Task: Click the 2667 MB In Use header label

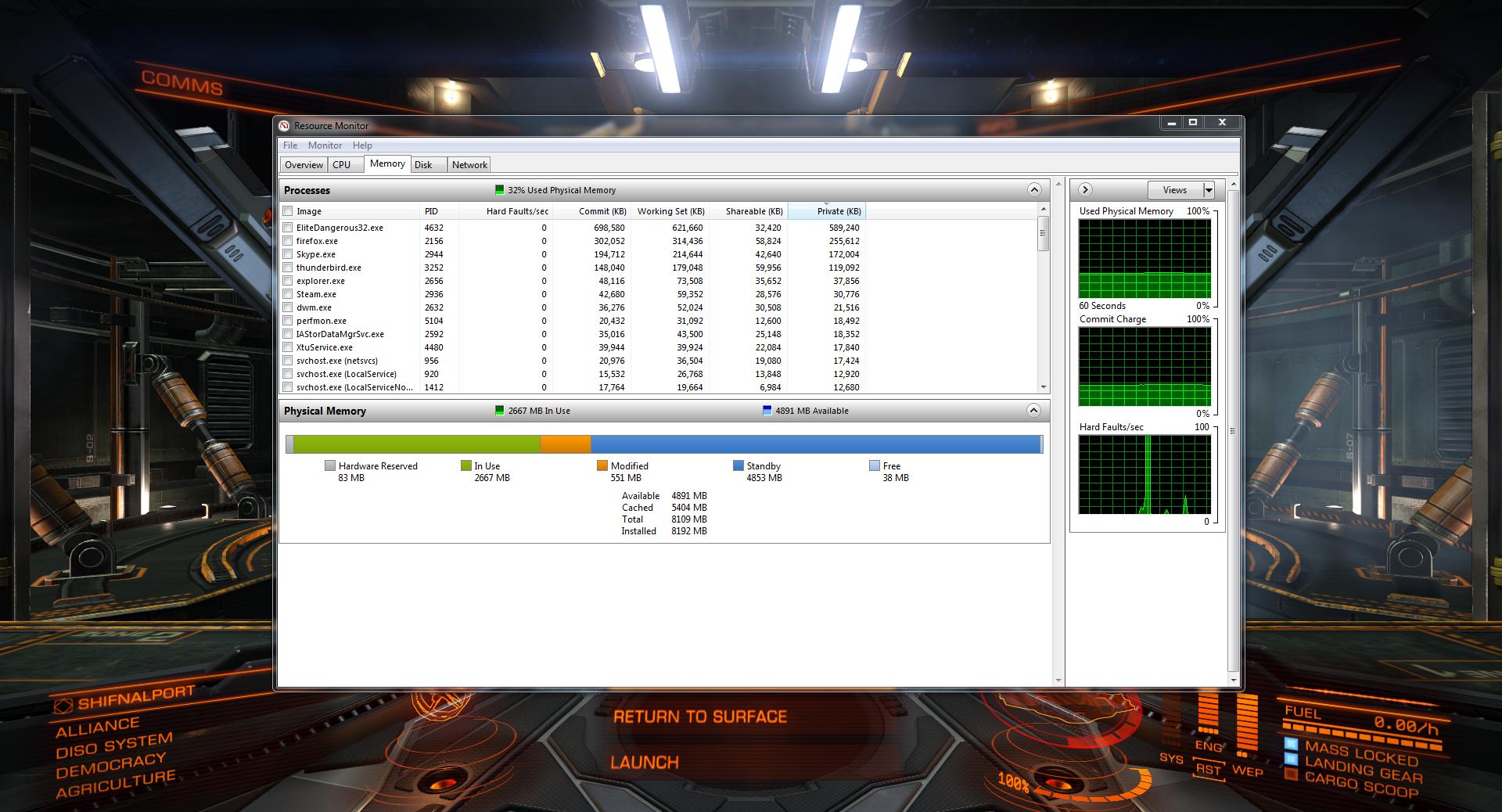Action: click(x=539, y=411)
